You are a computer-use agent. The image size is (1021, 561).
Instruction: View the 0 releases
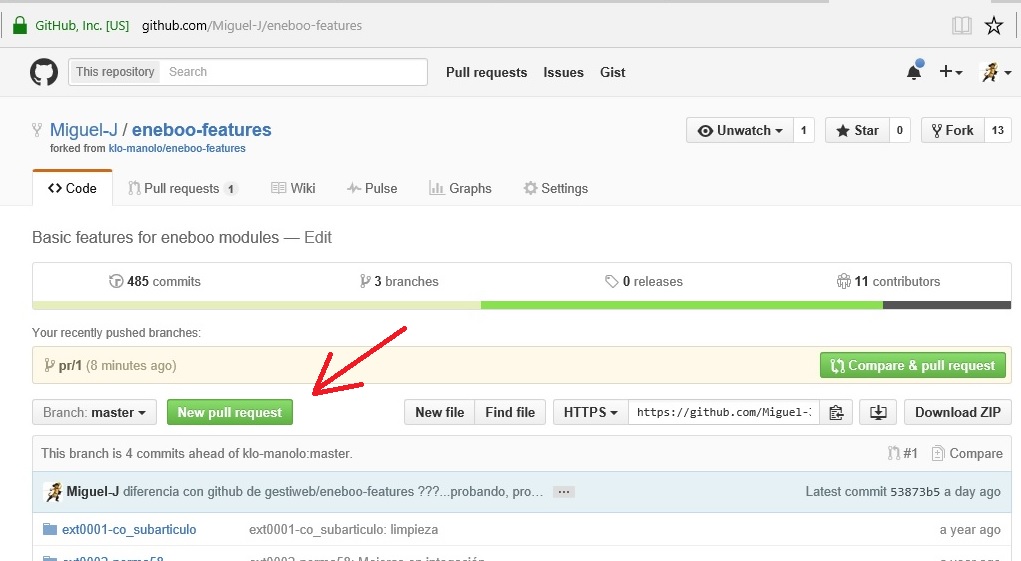644,281
